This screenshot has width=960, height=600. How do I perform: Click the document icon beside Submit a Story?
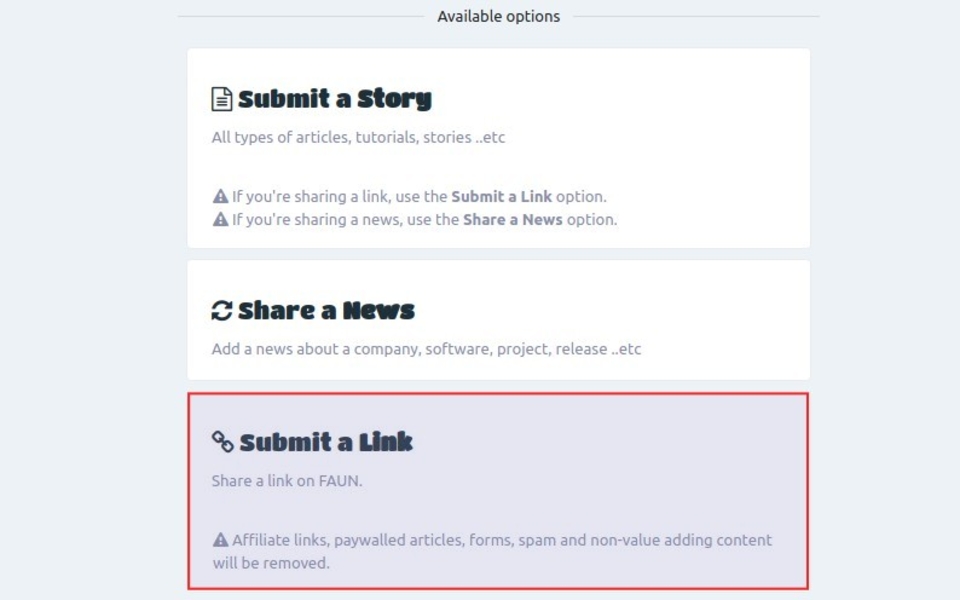221,99
